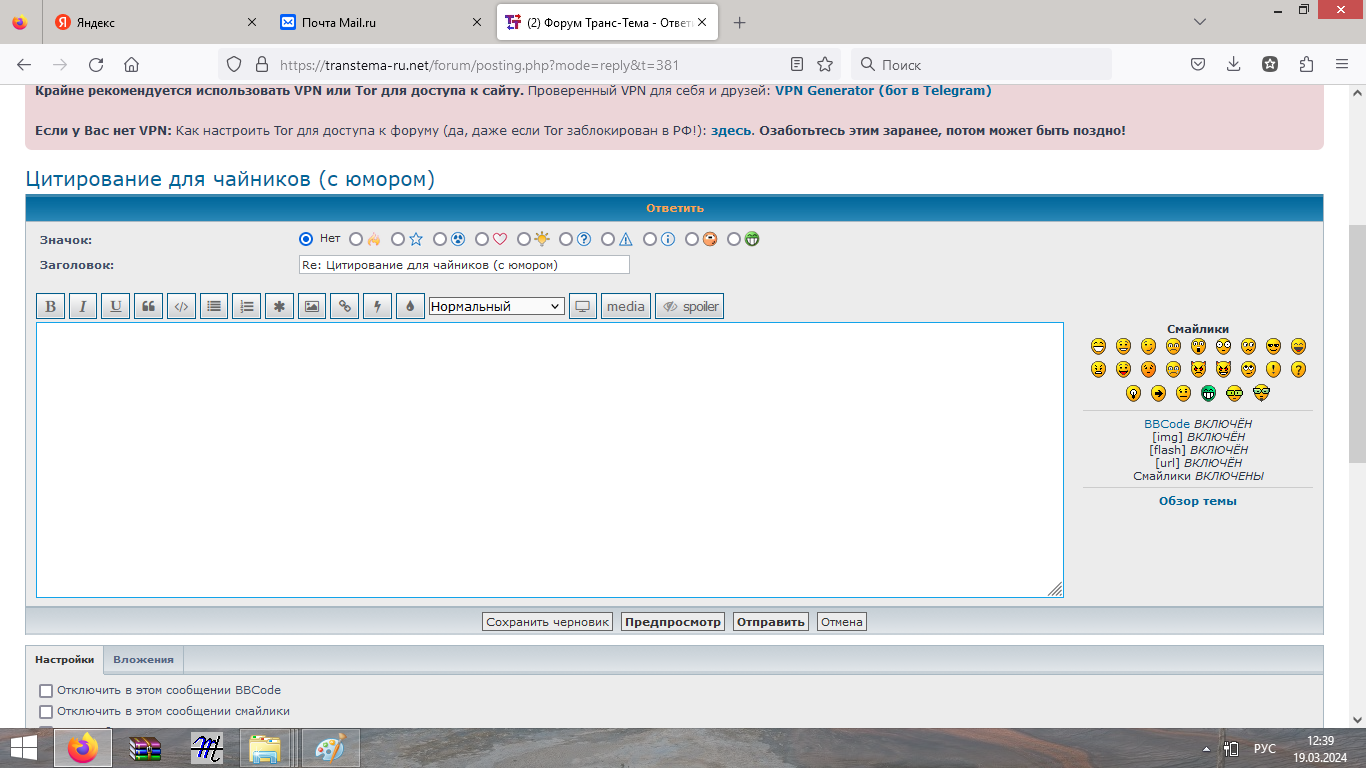
Task: Open the Вложения tab
Action: coord(143,659)
